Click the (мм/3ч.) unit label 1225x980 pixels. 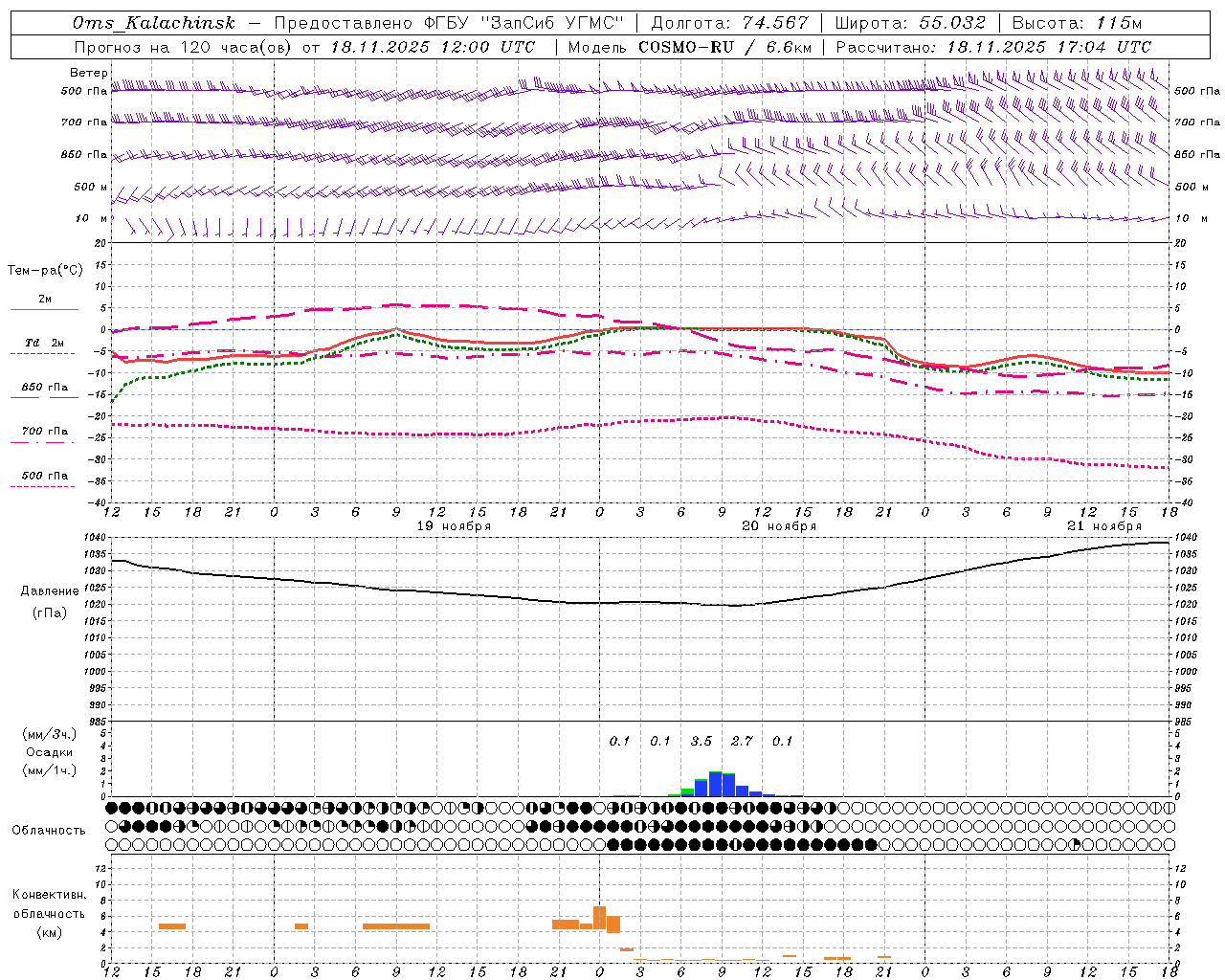50,734
